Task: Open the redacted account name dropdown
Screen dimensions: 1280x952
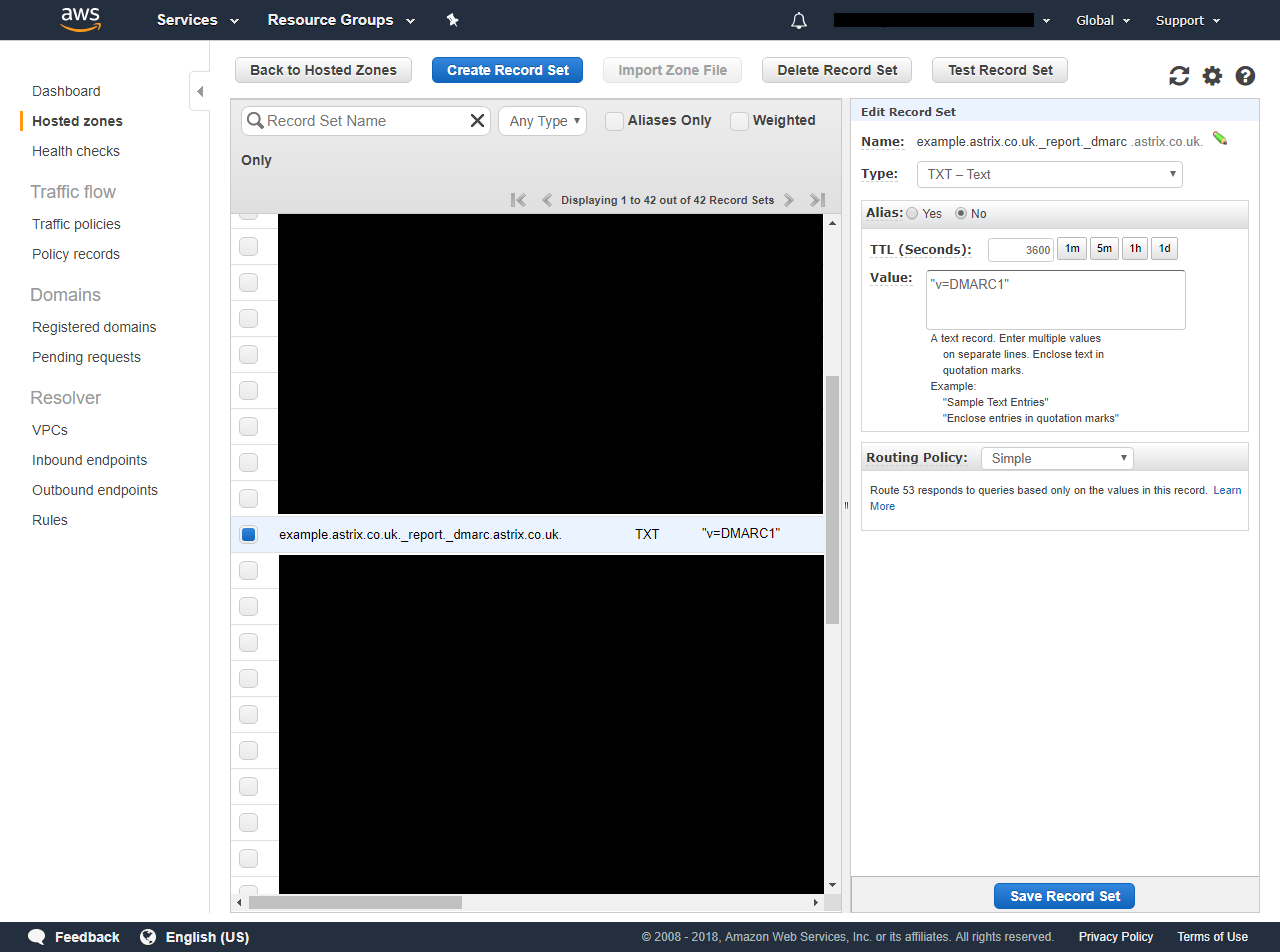Action: (x=941, y=20)
